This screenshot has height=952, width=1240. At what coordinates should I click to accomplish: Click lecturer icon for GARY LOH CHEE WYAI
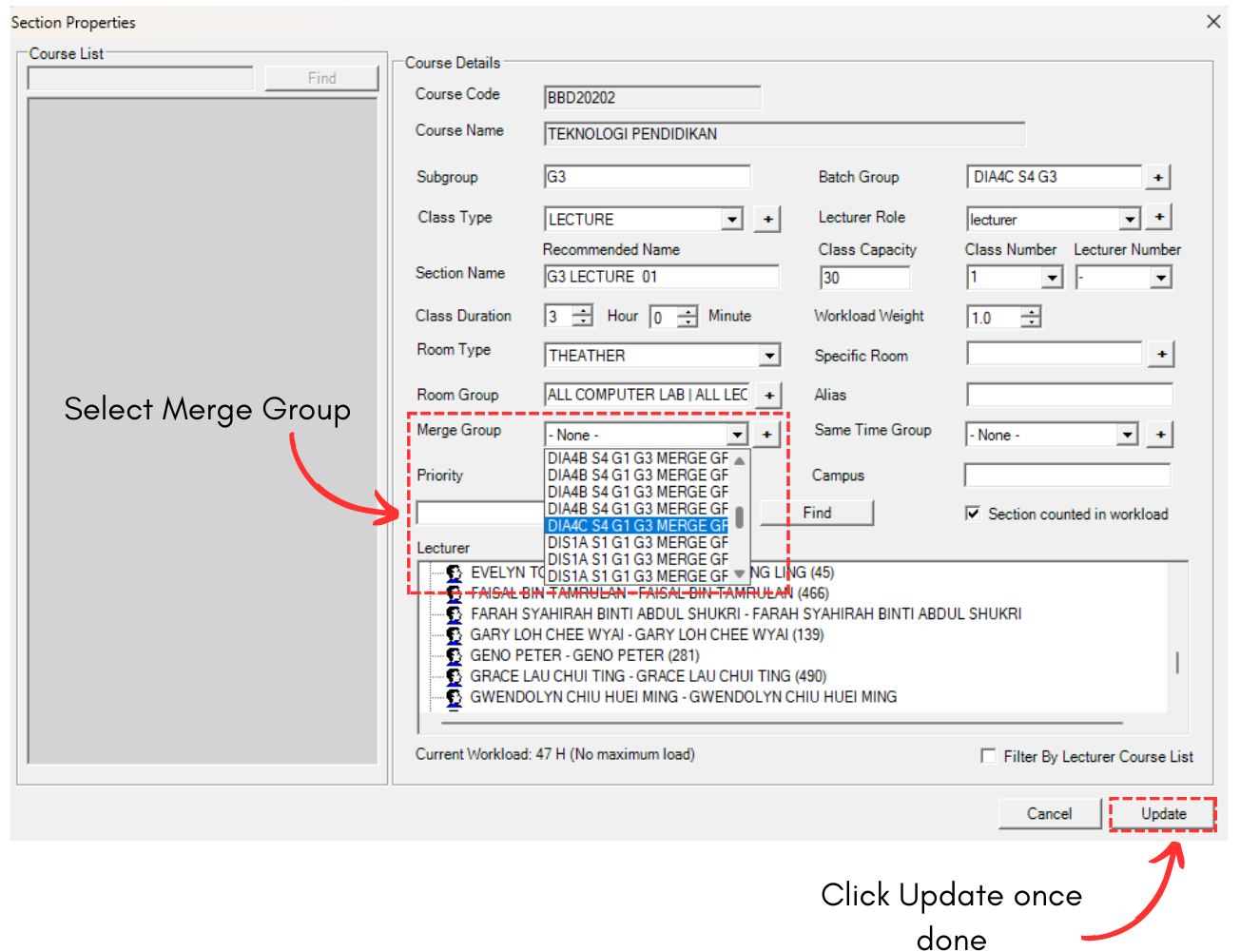point(454,635)
